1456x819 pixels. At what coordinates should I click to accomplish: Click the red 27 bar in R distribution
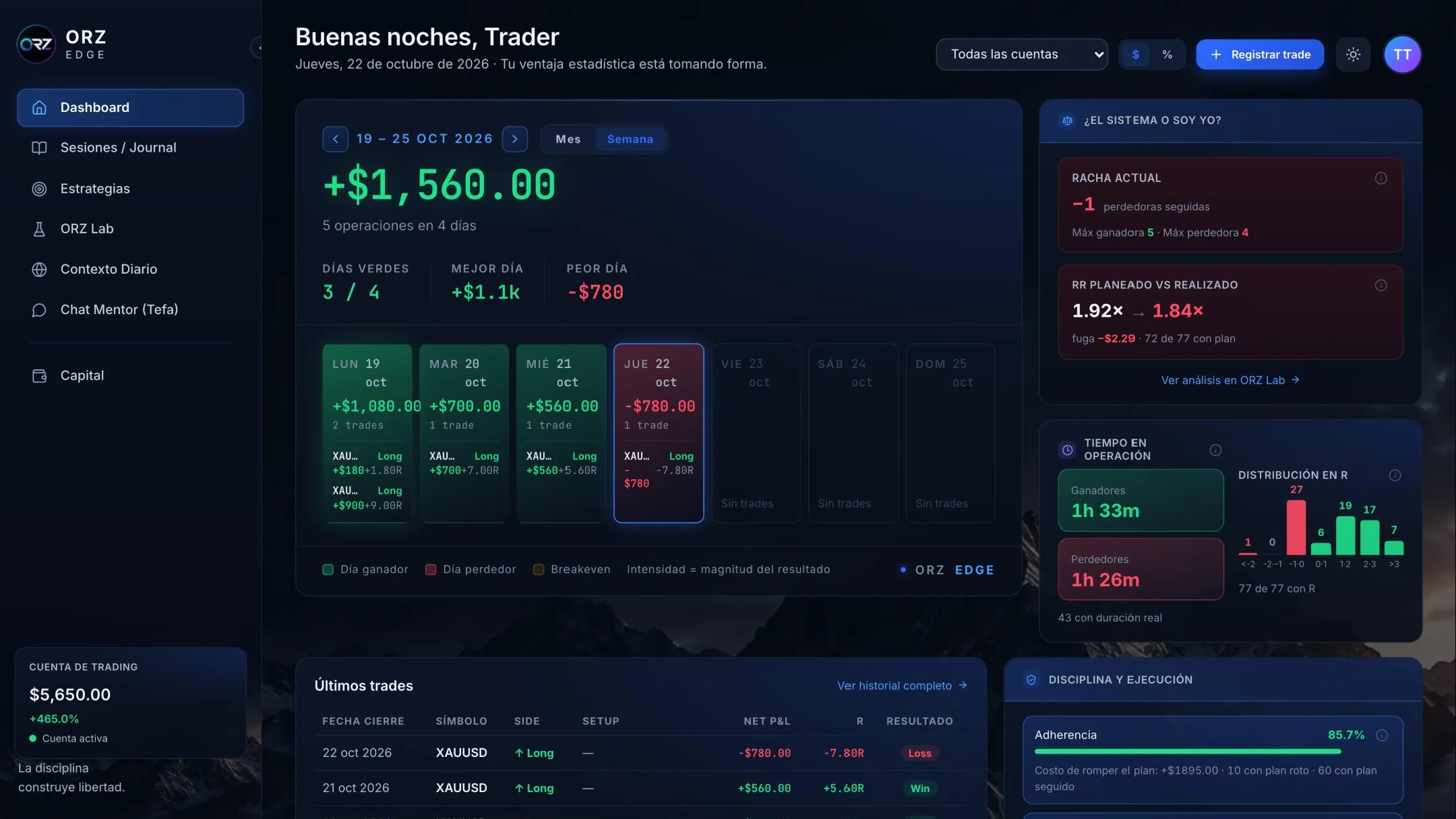click(1296, 528)
